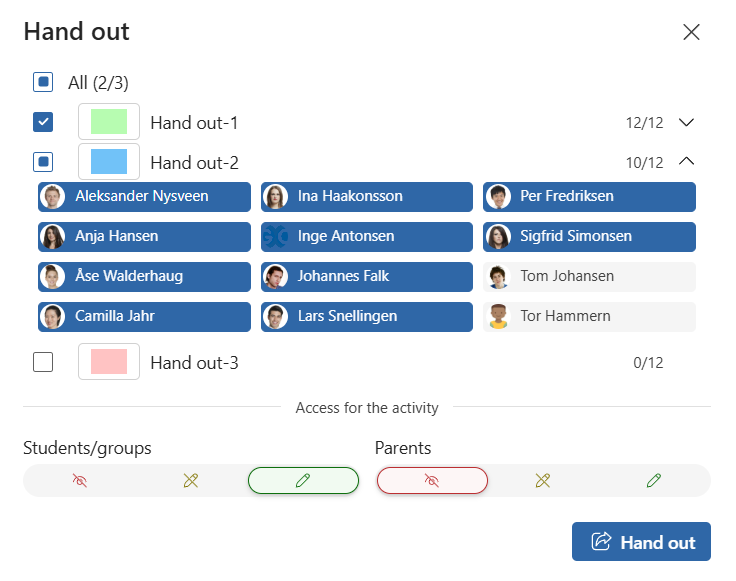Choose parents read-only crossed pencil icon

543,481
